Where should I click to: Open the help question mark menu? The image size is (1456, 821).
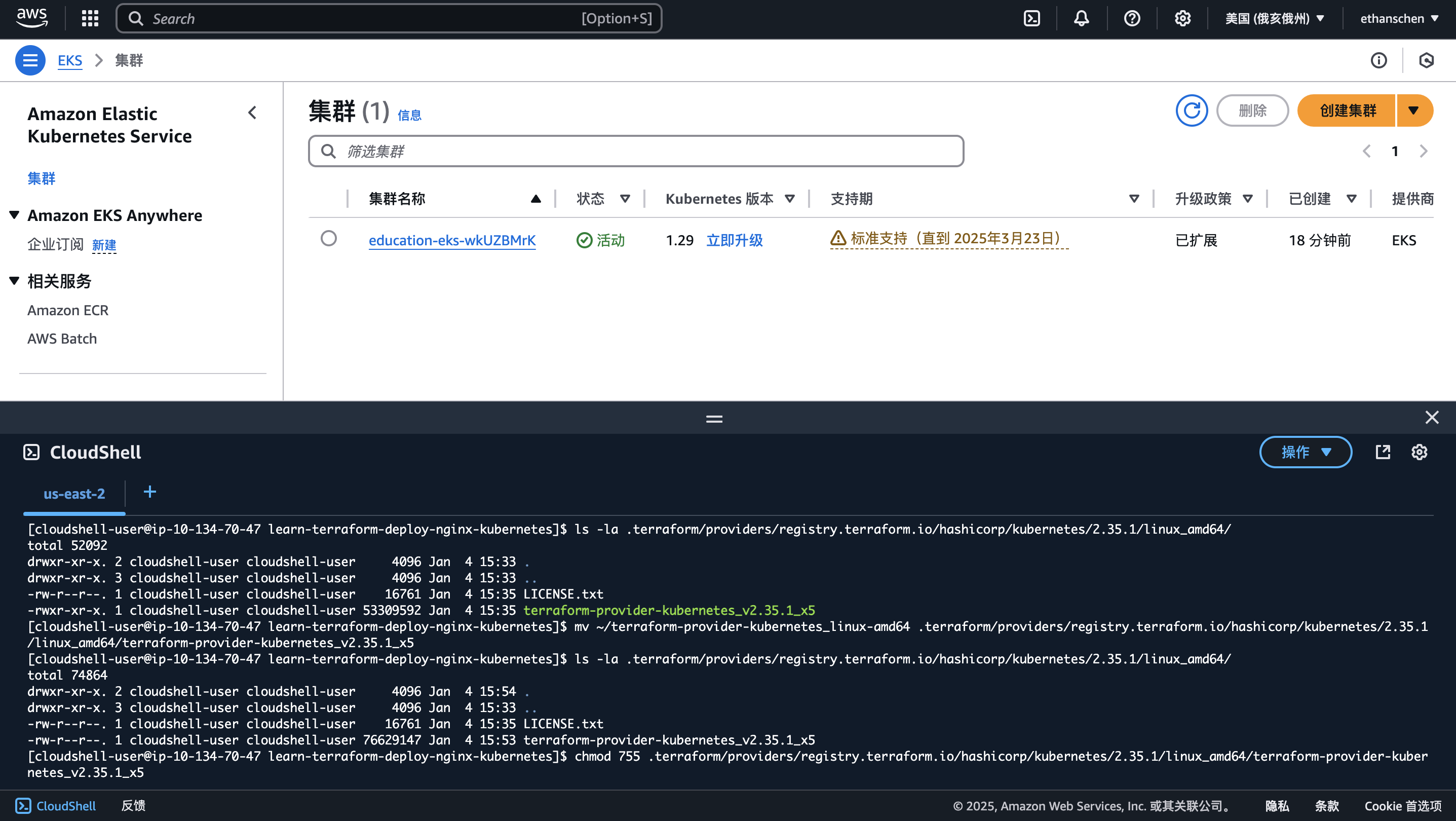point(1132,19)
